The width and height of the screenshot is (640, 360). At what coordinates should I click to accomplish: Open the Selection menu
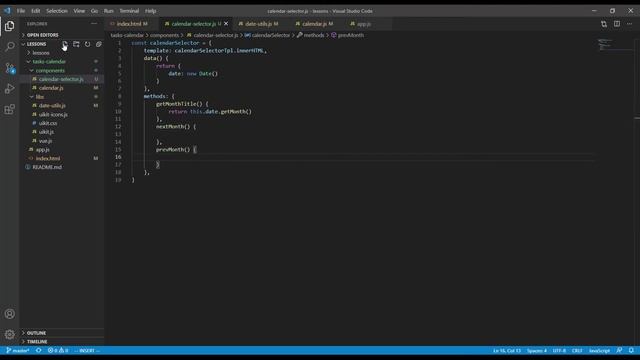point(57,11)
